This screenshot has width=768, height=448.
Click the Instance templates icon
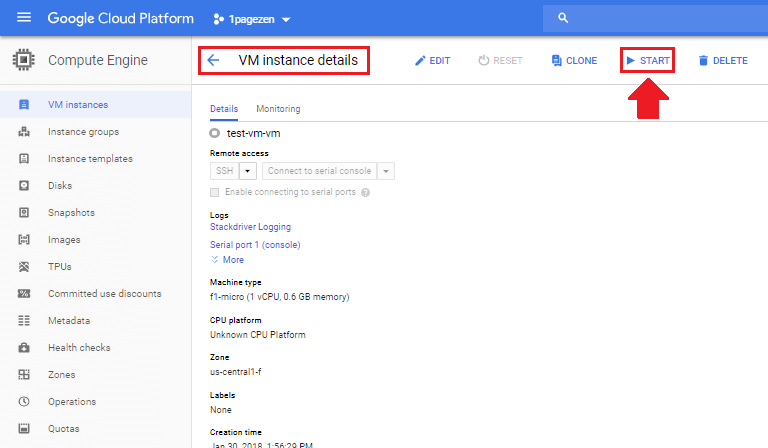click(x=24, y=159)
